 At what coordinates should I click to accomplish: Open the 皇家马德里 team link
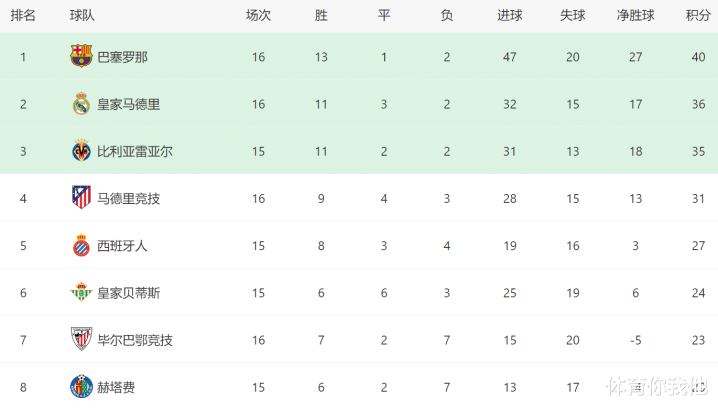pyautogui.click(x=128, y=104)
